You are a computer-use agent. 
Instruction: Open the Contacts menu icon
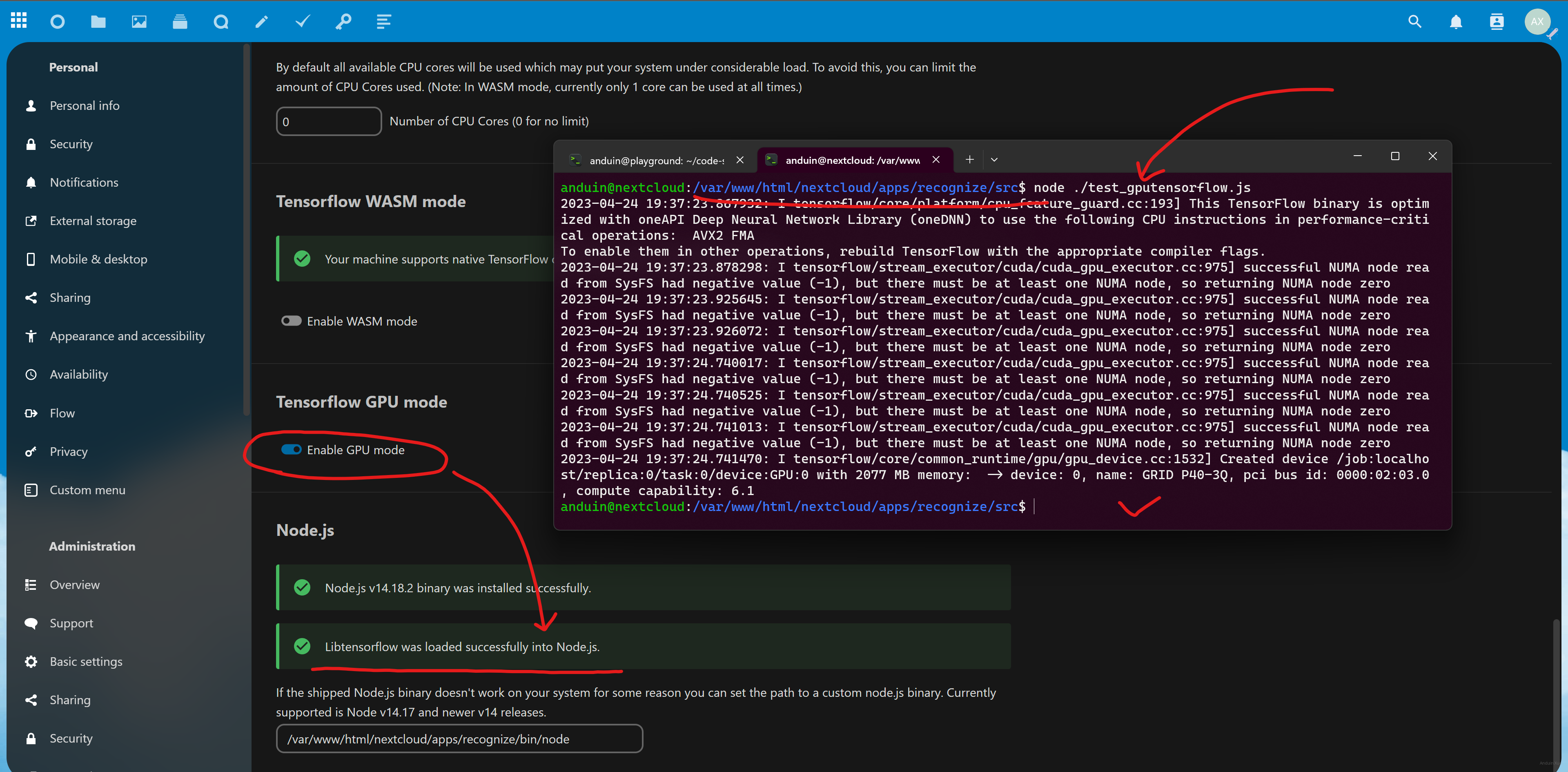1496,22
